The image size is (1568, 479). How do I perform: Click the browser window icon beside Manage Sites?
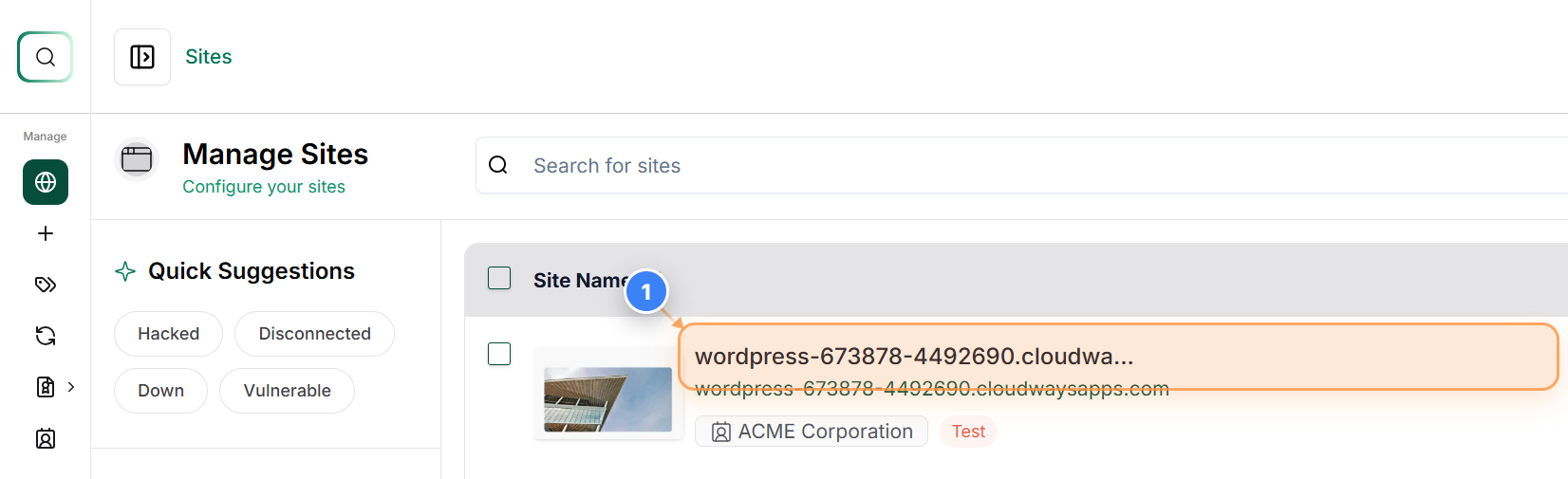pyautogui.click(x=137, y=159)
